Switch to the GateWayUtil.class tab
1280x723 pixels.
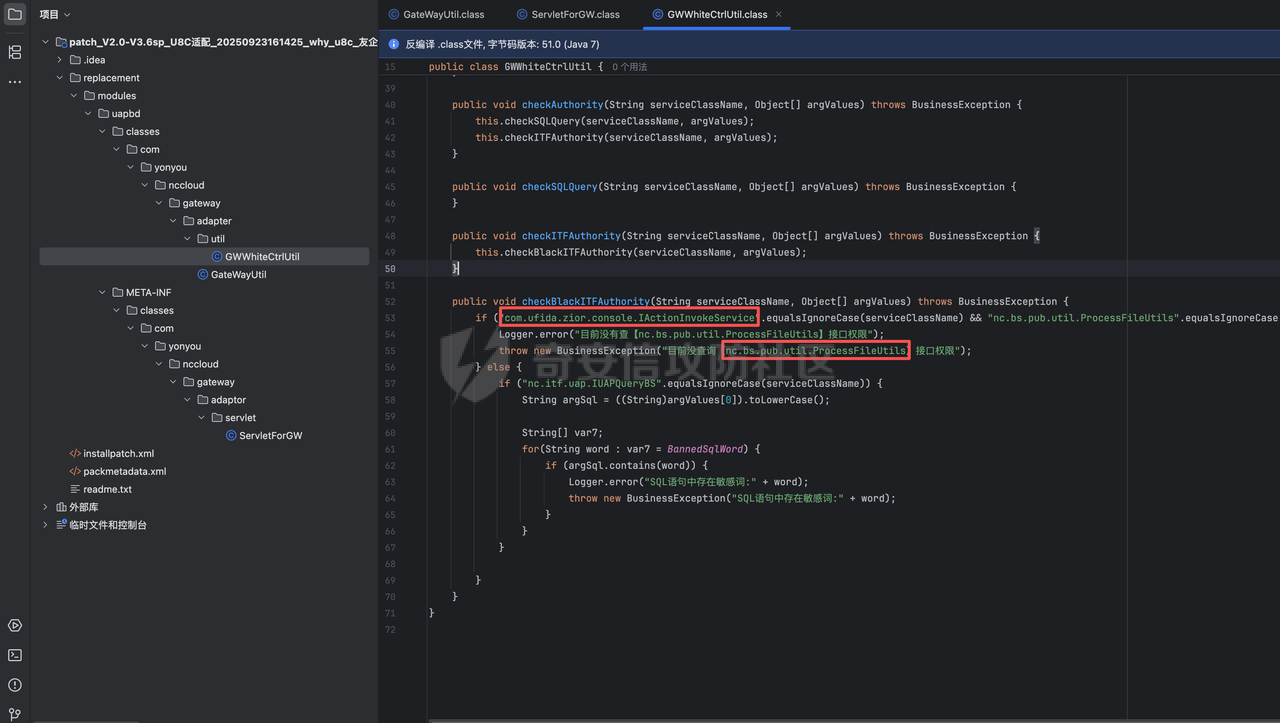435,15
